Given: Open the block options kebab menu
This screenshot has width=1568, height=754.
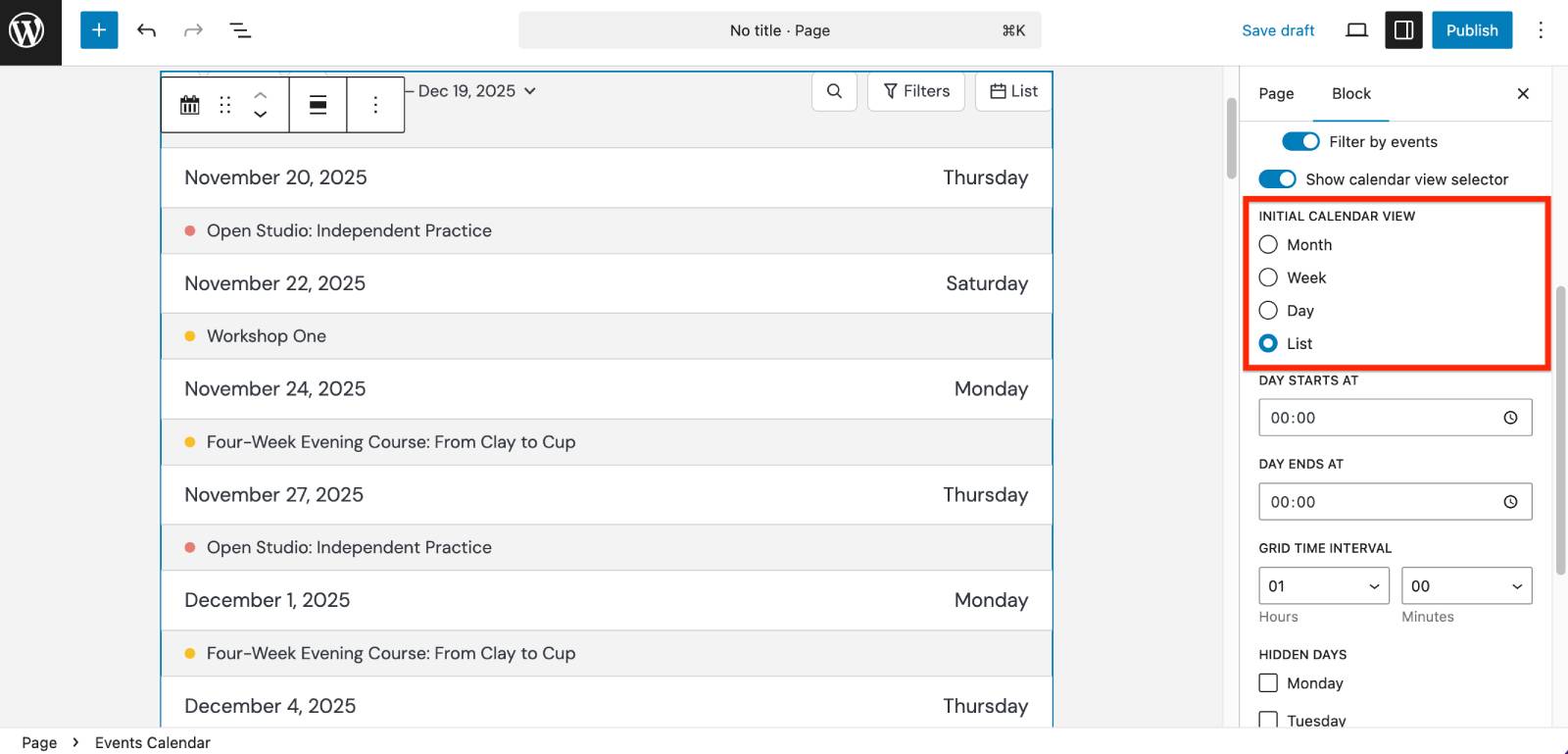Looking at the screenshot, I should click(375, 103).
